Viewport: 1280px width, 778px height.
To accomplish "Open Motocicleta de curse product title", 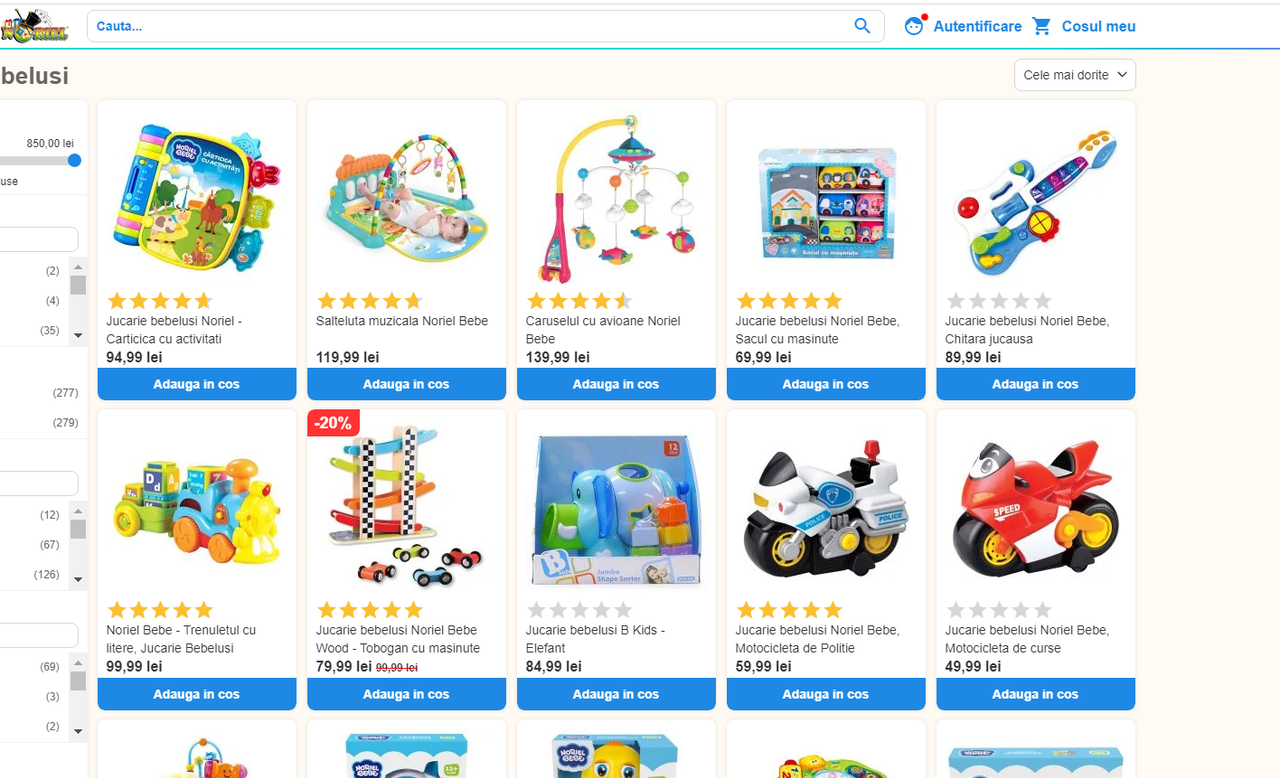I will pos(1026,639).
